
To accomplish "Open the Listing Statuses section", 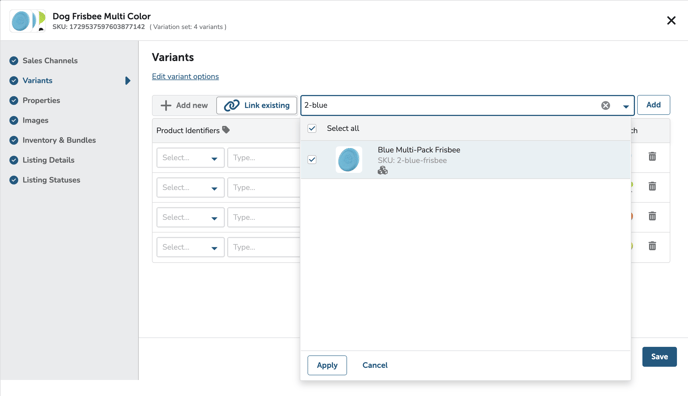I will tap(51, 180).
